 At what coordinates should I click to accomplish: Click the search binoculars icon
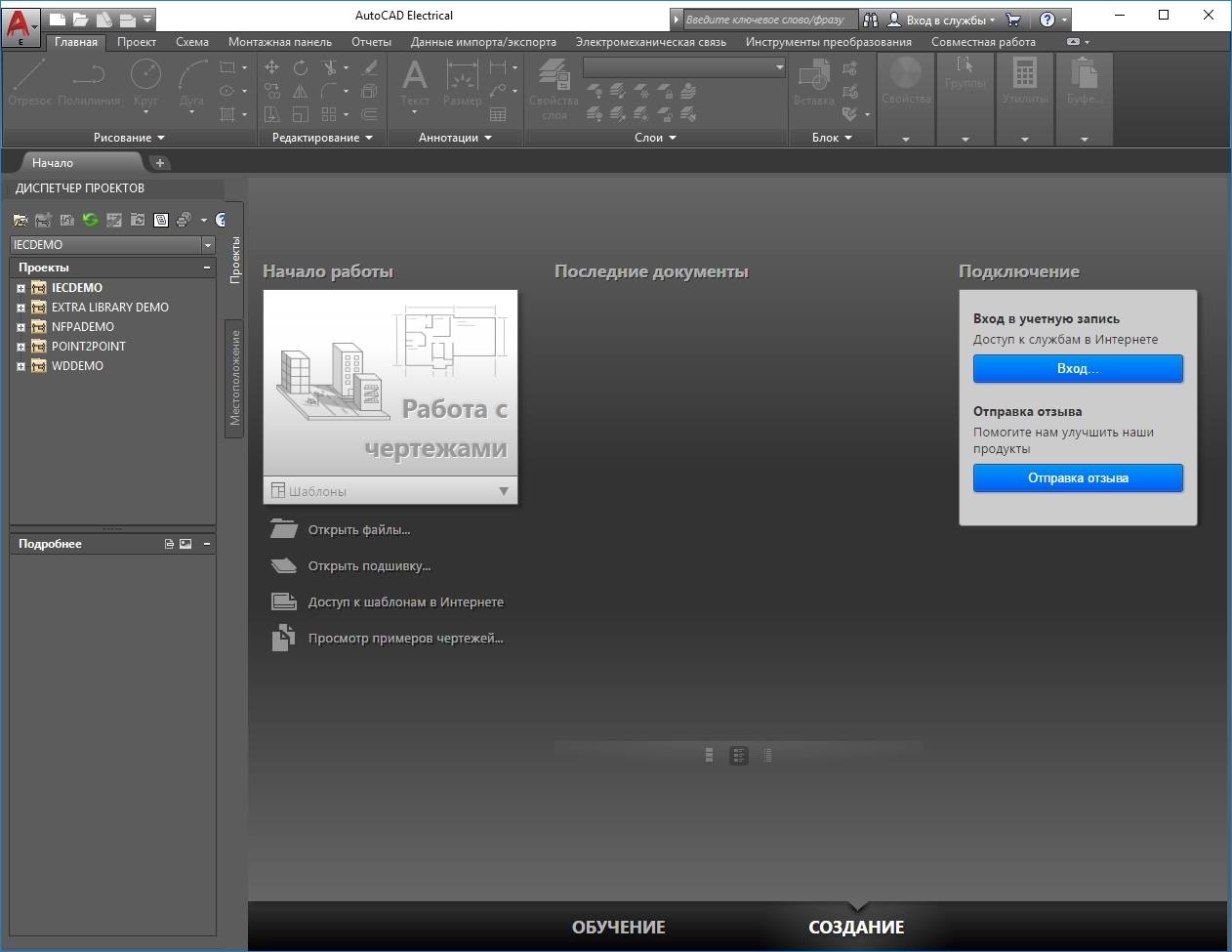tap(871, 20)
